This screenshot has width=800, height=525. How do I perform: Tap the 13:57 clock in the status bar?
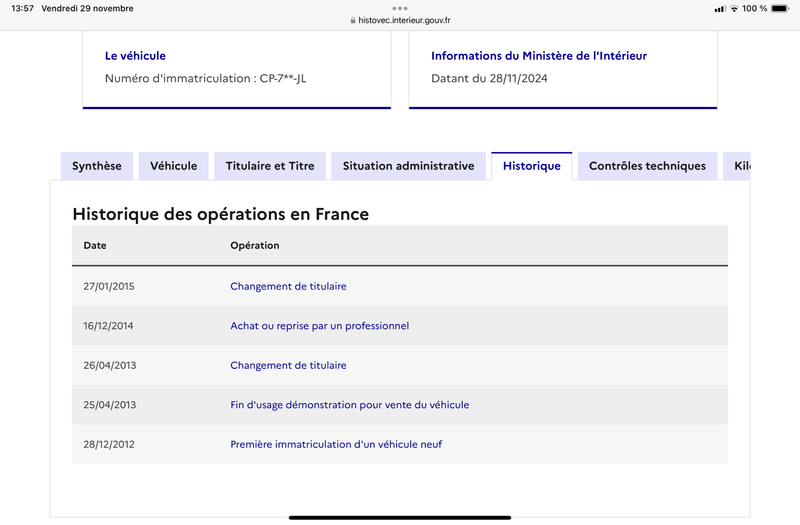[22, 8]
